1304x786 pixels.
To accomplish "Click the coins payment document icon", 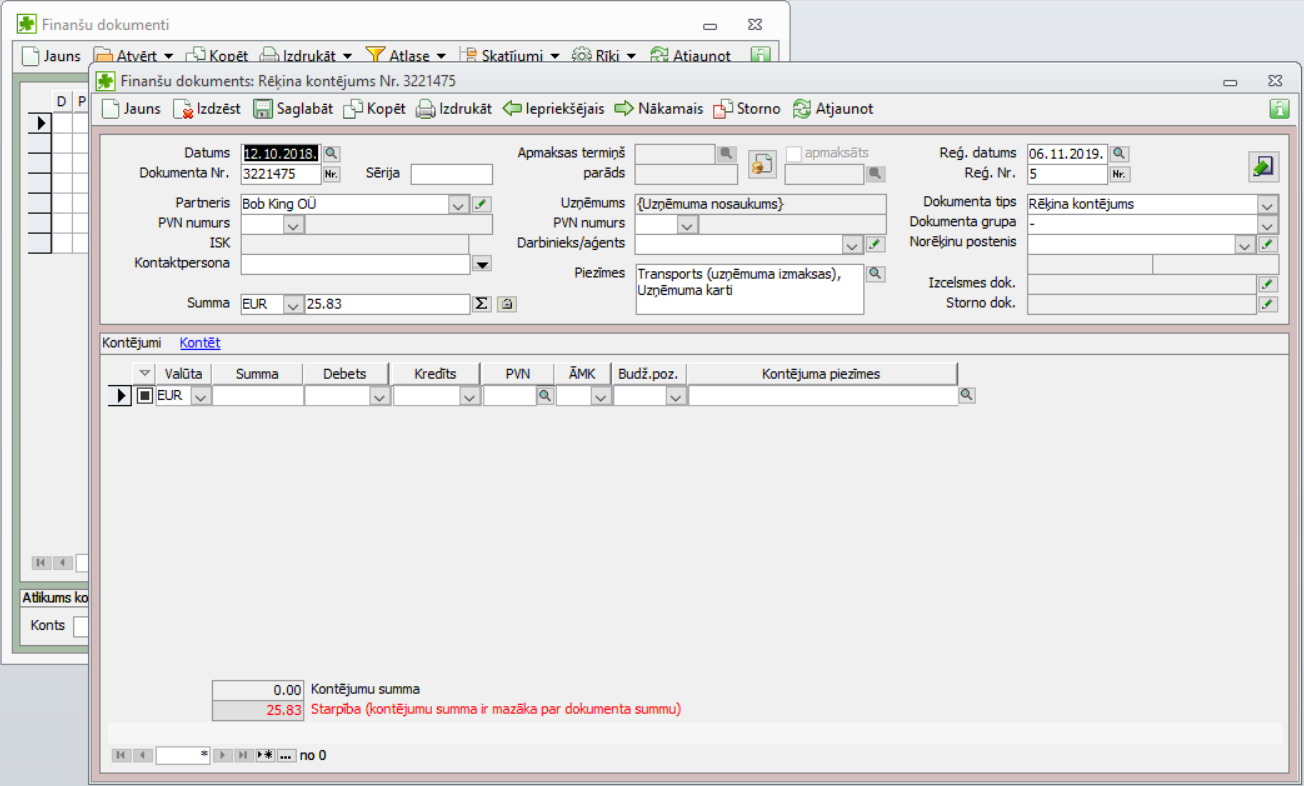I will tap(763, 164).
